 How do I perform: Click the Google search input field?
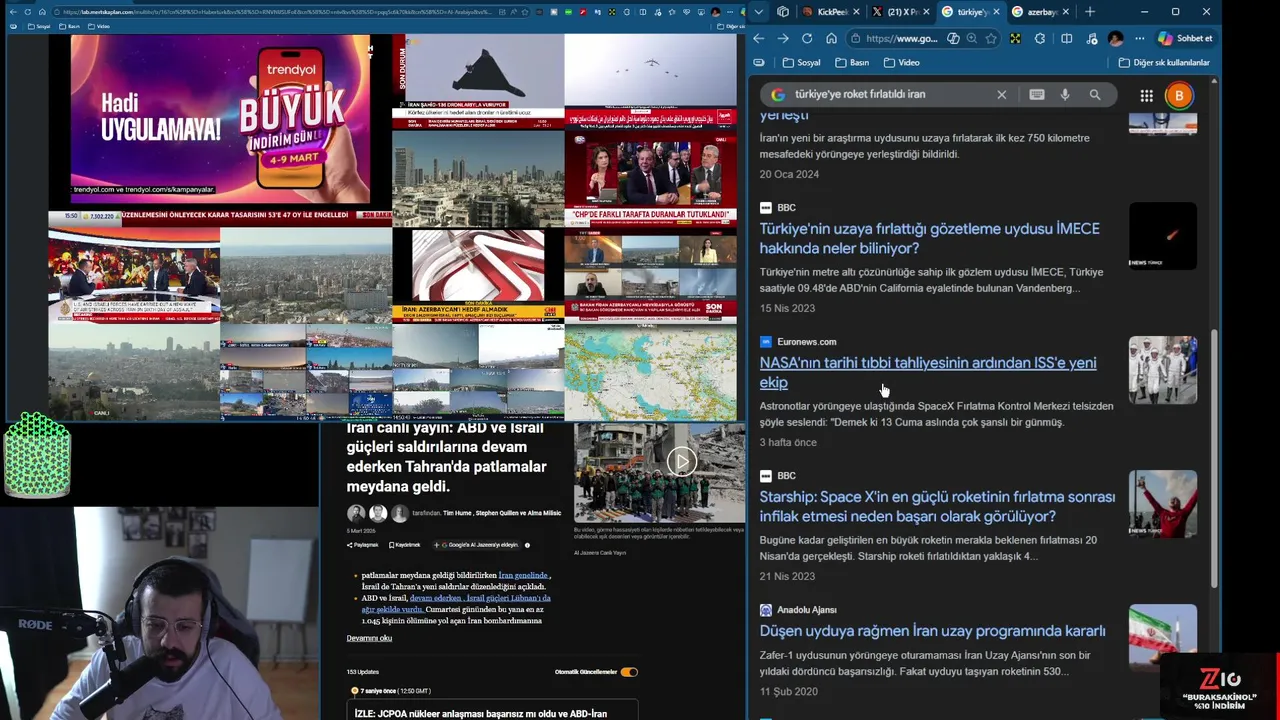point(890,94)
